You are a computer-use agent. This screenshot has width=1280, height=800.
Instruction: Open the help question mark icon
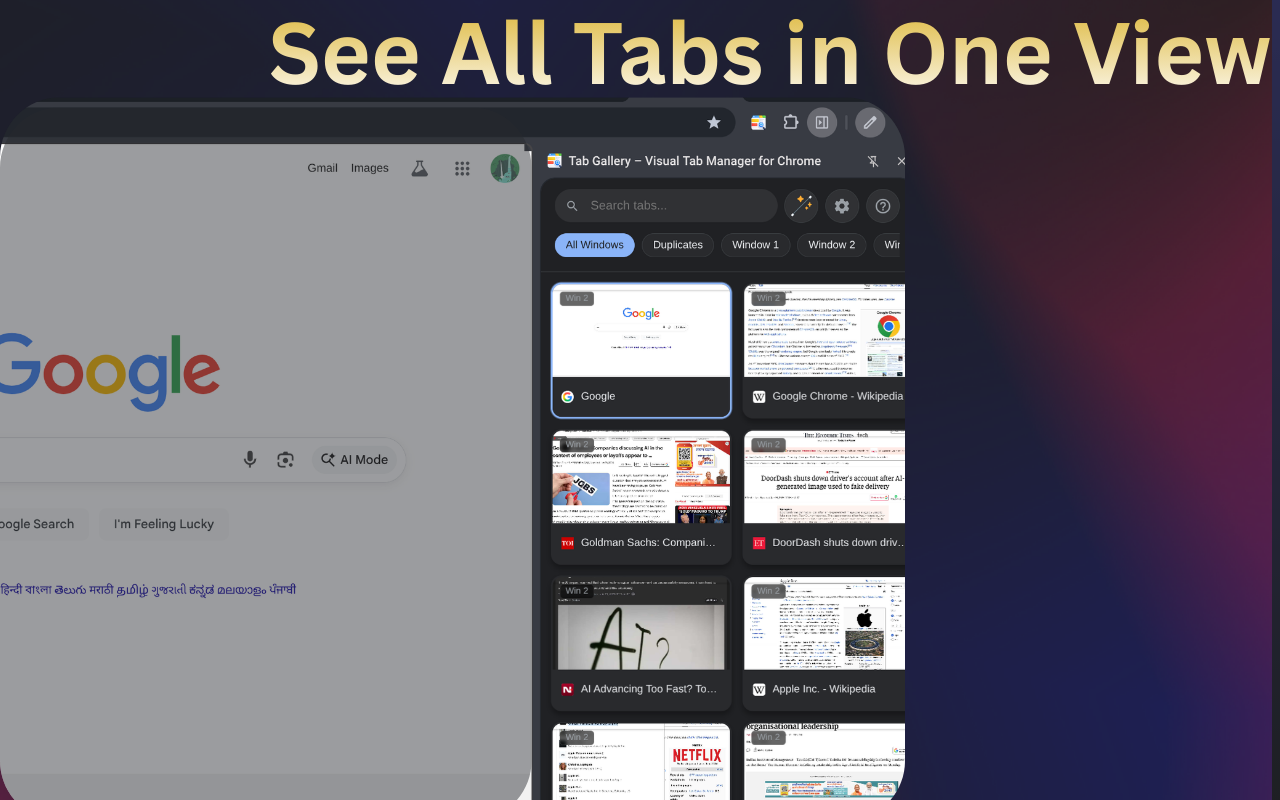tap(883, 206)
